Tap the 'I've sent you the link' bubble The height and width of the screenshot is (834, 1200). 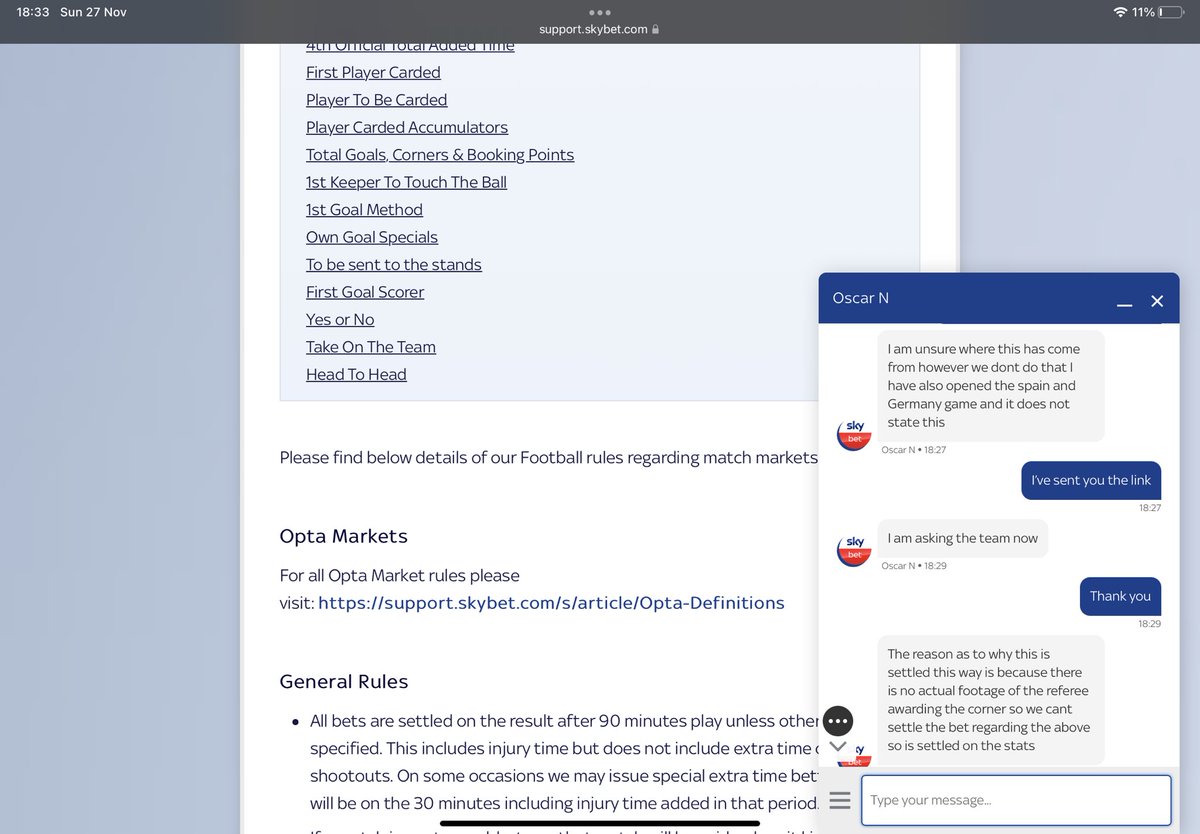1091,480
